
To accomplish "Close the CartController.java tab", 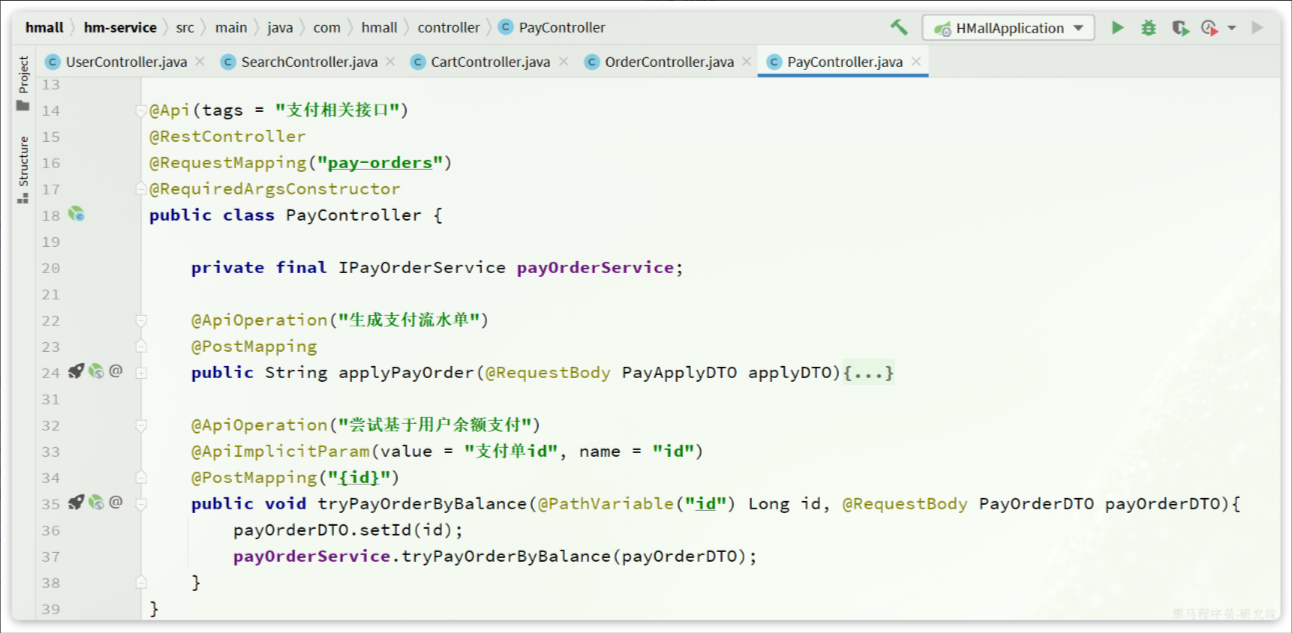I will pos(563,62).
